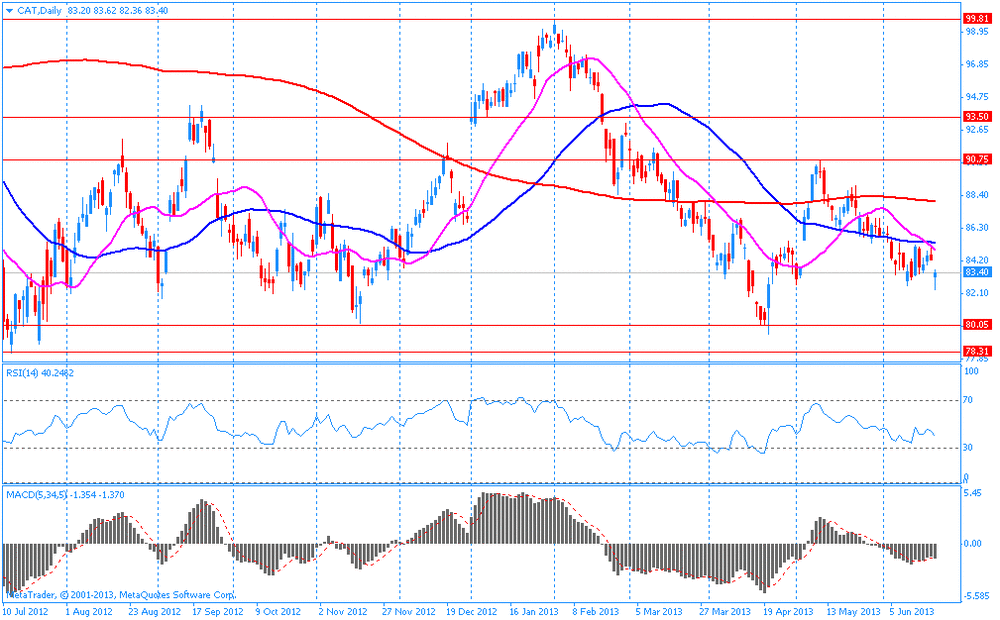Click the RSI scale value 100

[x=971, y=371]
